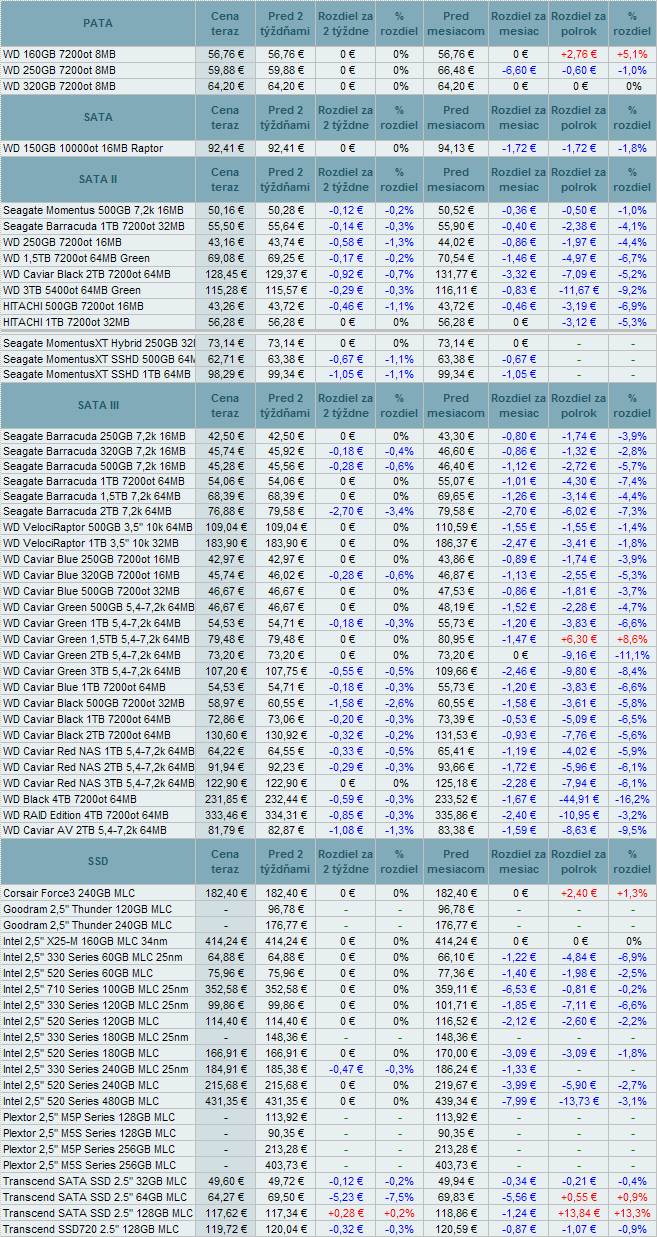The height and width of the screenshot is (1237, 657).
Task: Click the +6,30 € half-year difference
Action: pyautogui.click(x=578, y=639)
